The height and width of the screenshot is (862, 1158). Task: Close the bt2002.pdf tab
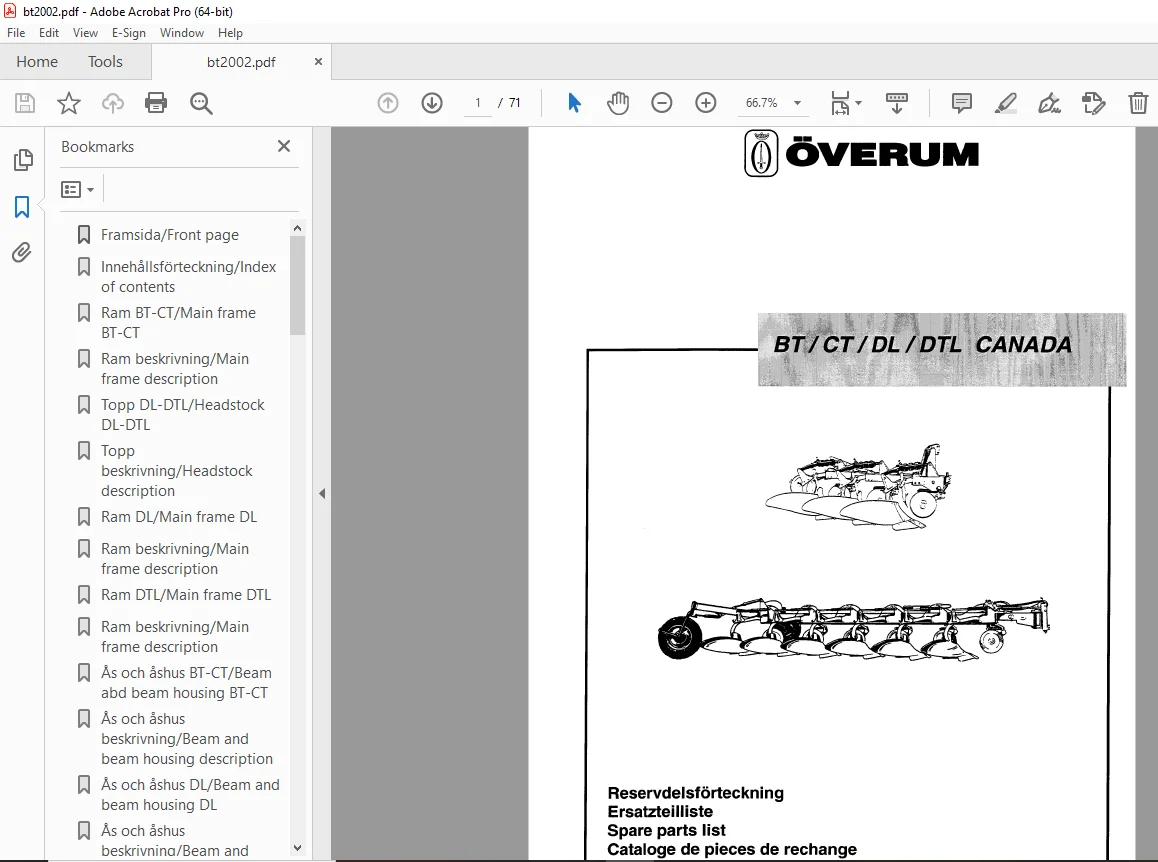[318, 62]
